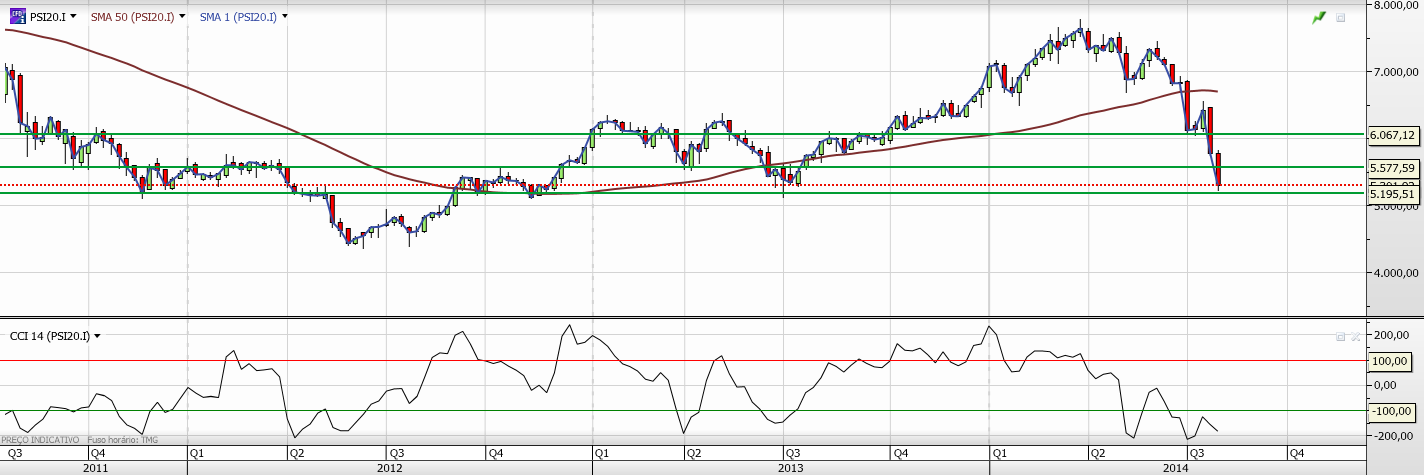The image size is (1424, 475).
Task: Click the -100,00 CCI lower level label
Action: [x=1392, y=411]
